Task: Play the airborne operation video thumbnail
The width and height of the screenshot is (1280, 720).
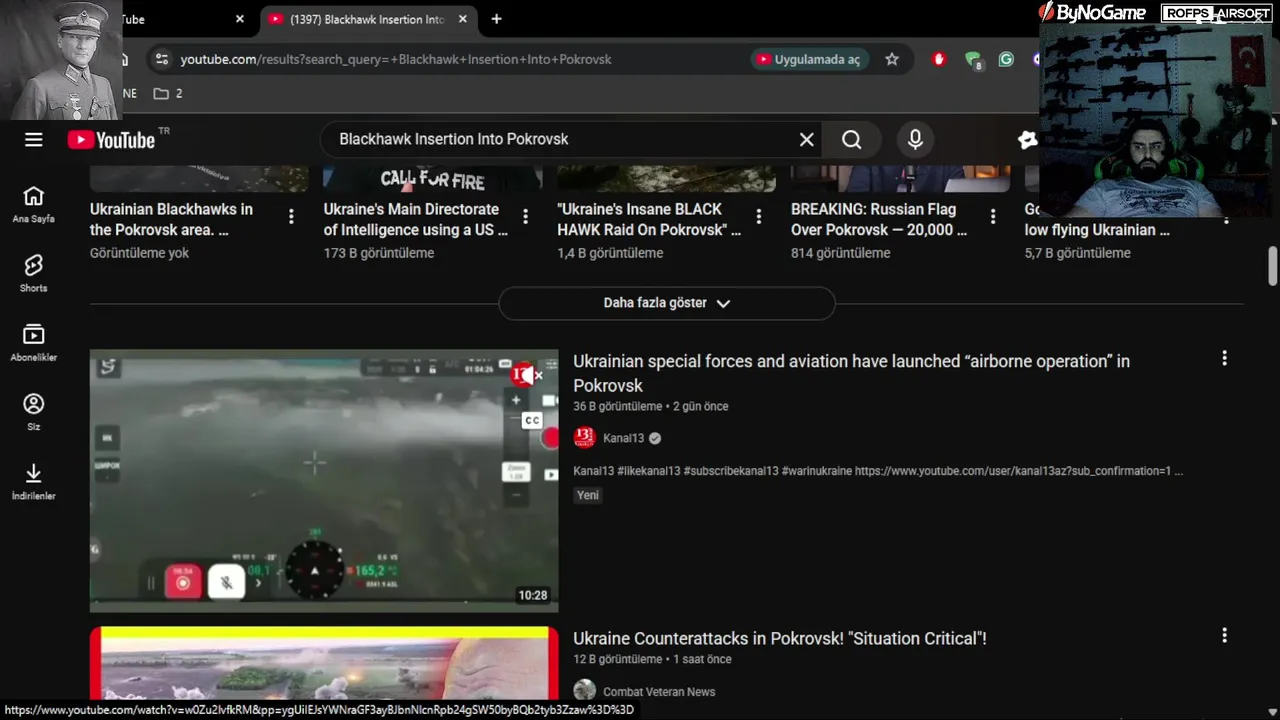Action: point(324,480)
